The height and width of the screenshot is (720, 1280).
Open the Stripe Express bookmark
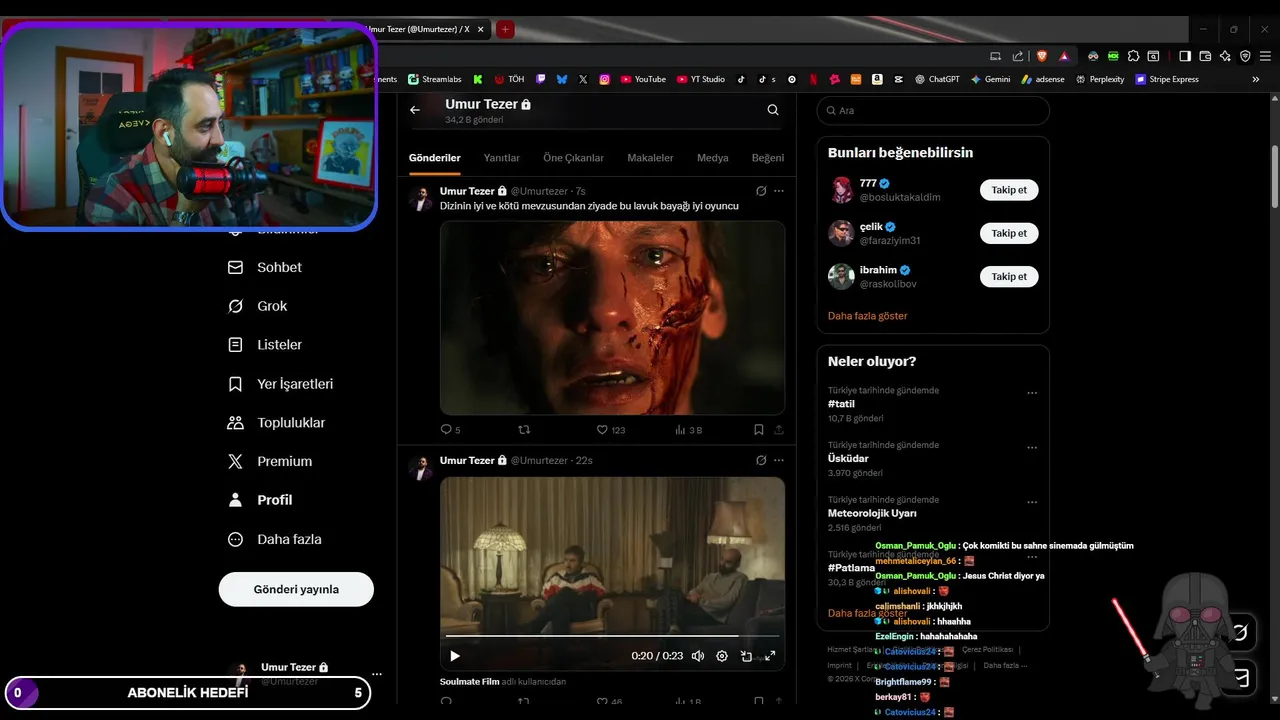tap(1167, 79)
